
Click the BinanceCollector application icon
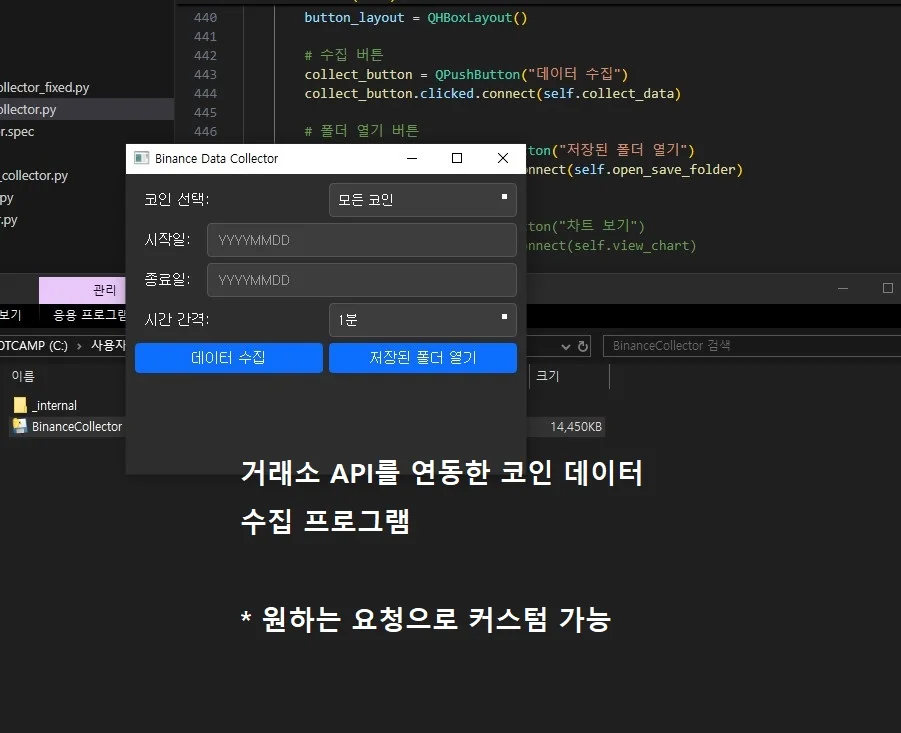pyautogui.click(x=20, y=426)
